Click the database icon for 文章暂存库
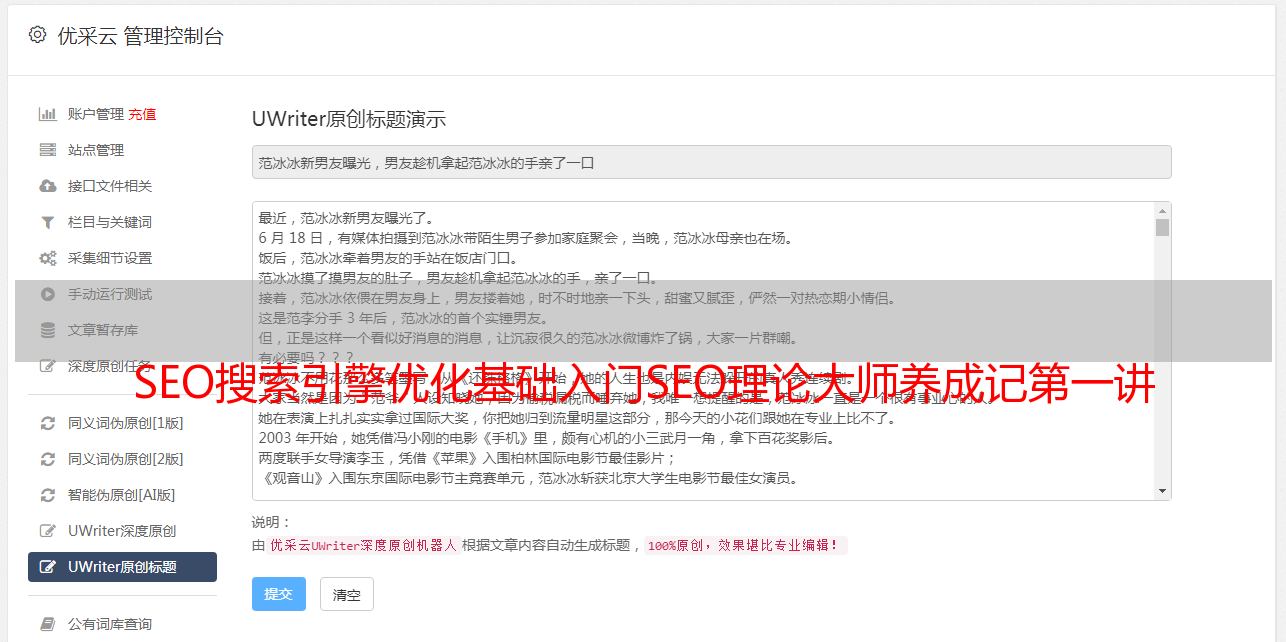Image resolution: width=1286 pixels, height=642 pixels. 47,330
